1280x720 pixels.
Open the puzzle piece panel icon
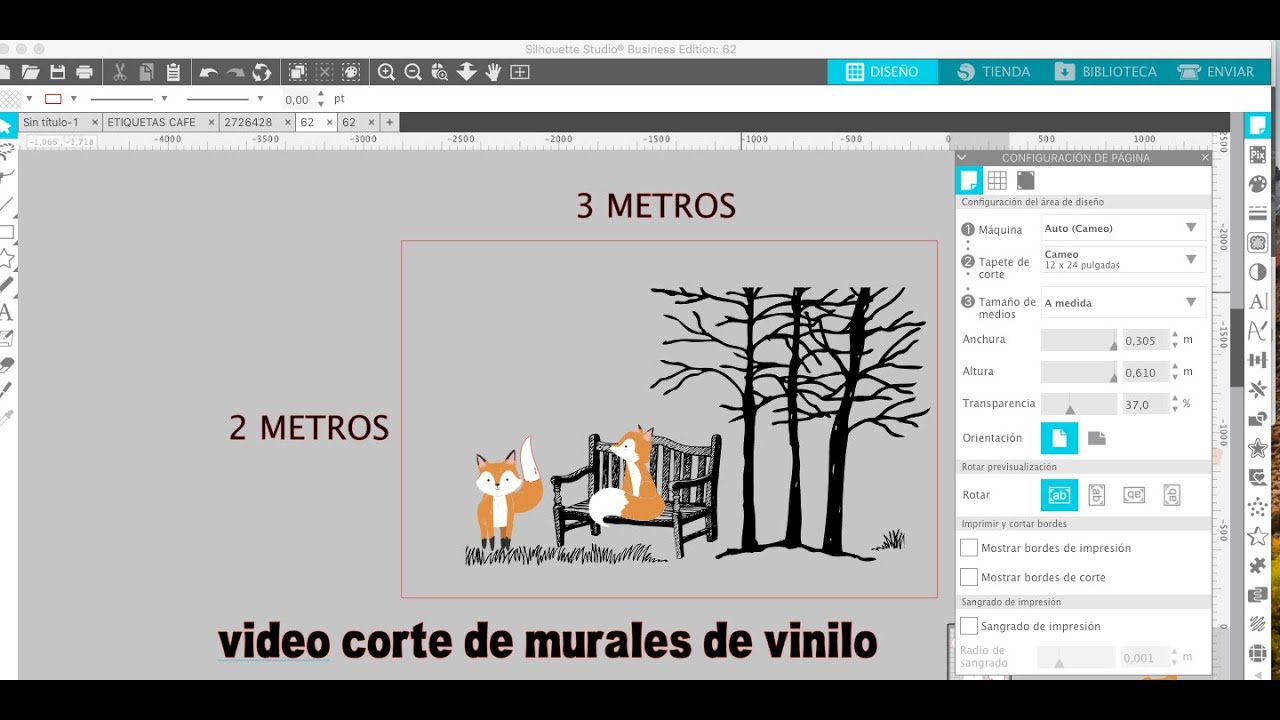pos(1258,566)
